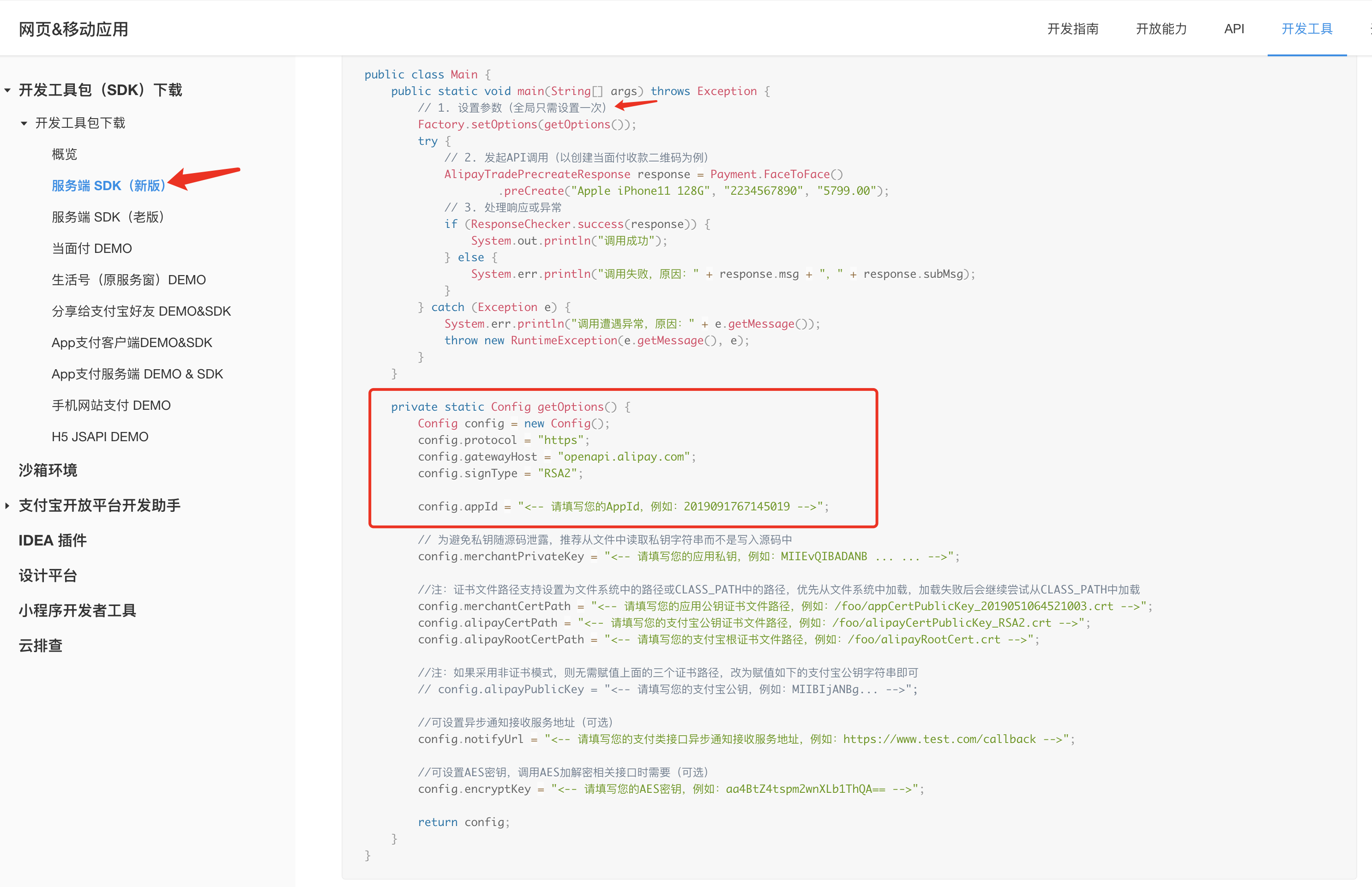Click the 网页&移动应用 site title
1372x887 pixels.
pos(73,29)
